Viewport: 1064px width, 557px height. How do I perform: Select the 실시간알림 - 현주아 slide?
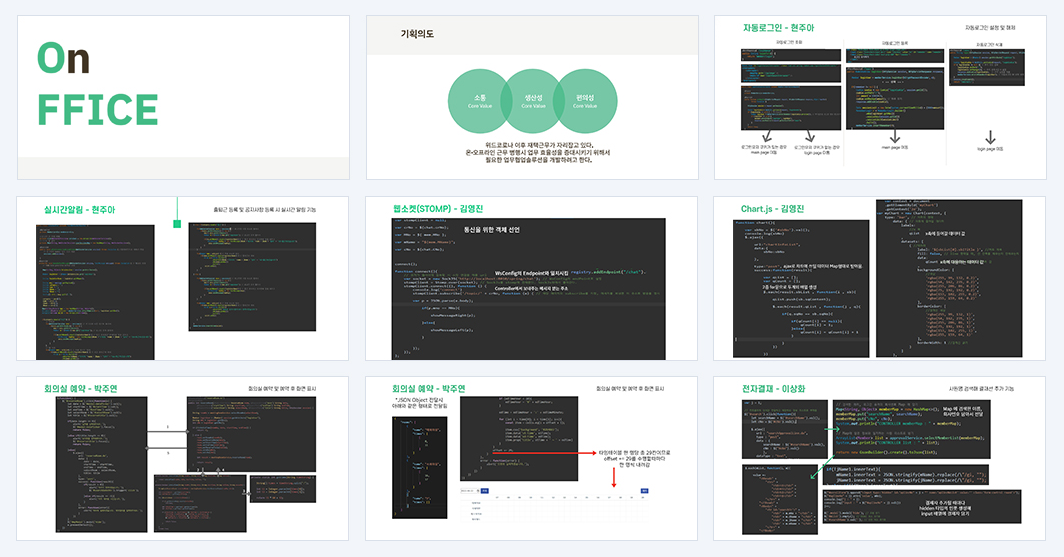coord(183,279)
